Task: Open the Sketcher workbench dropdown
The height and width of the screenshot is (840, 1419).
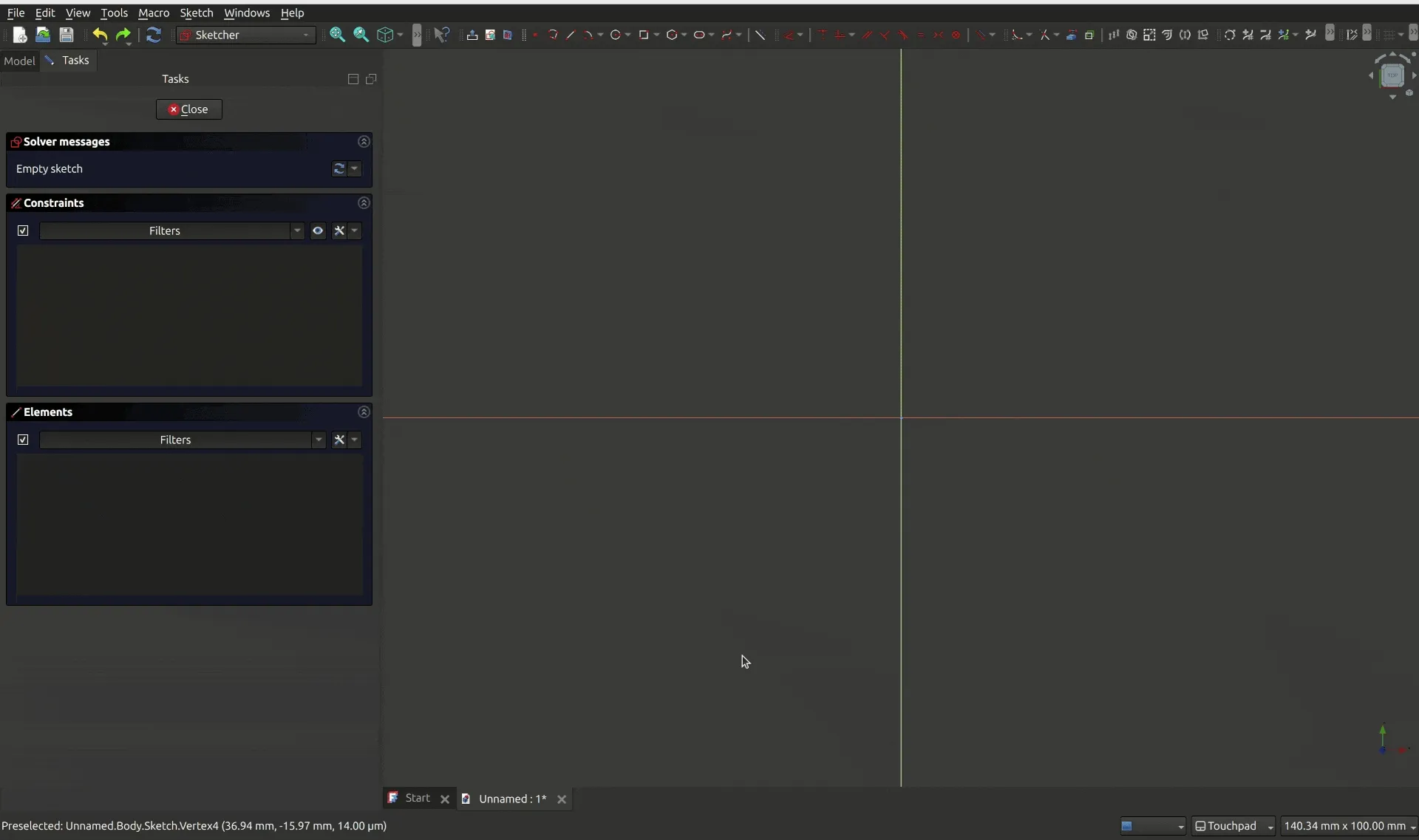Action: (x=246, y=35)
